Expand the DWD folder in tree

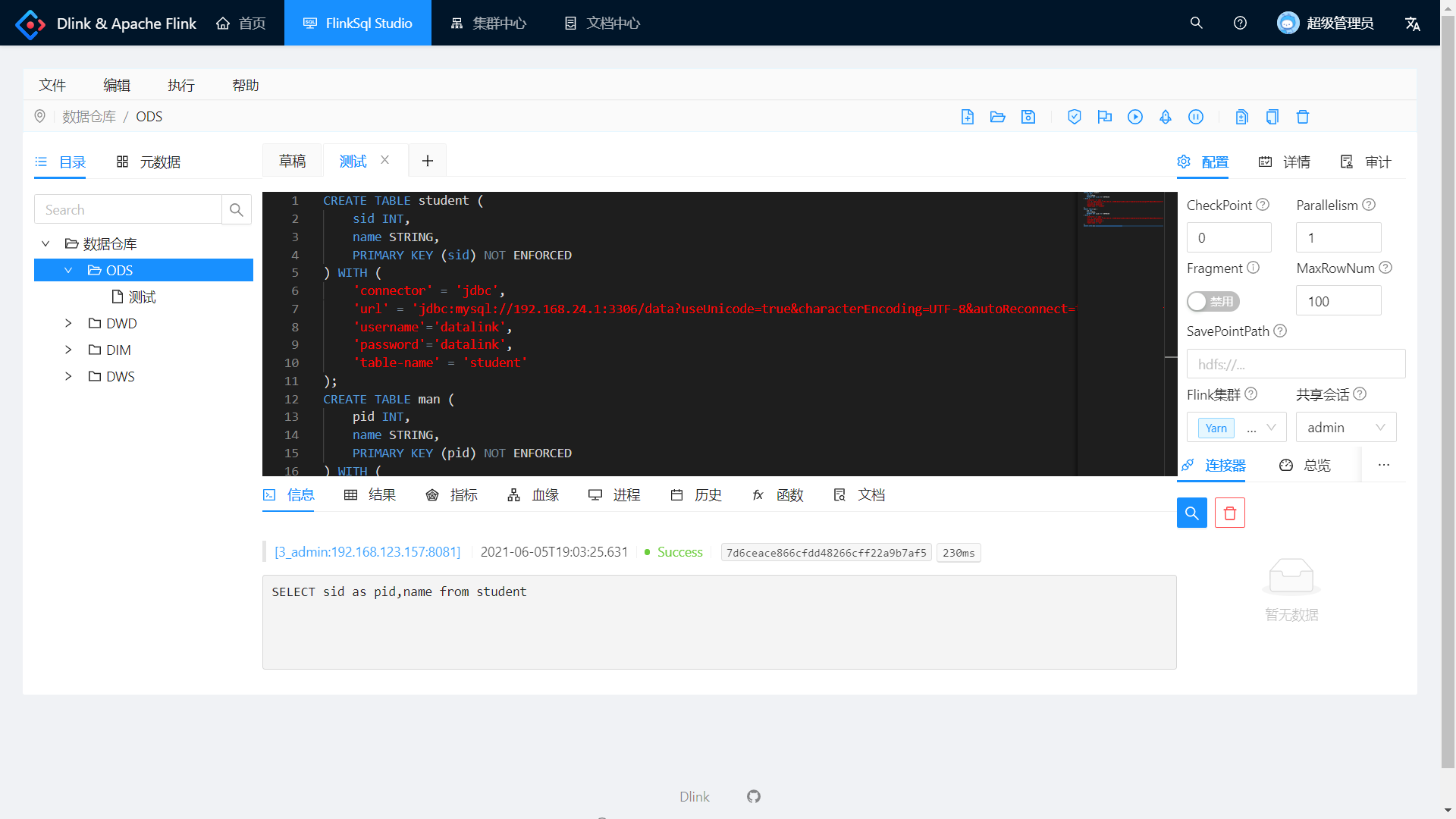point(68,324)
